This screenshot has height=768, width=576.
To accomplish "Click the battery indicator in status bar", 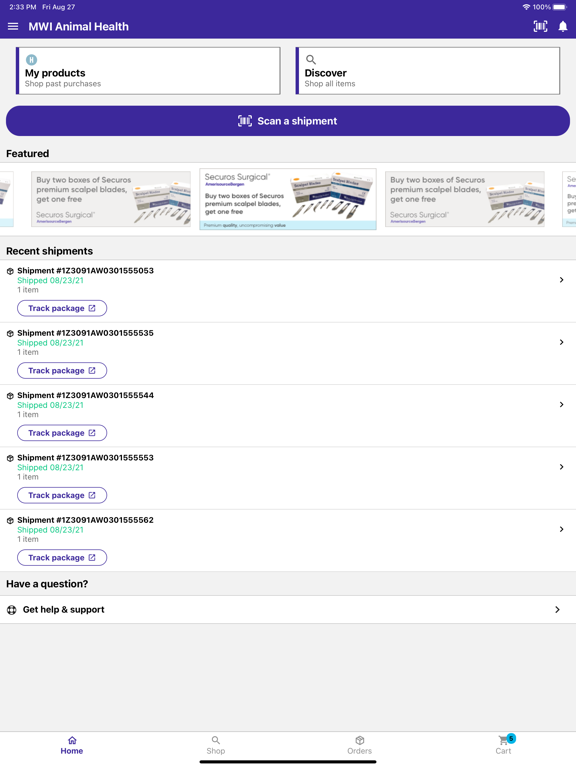I will (x=560, y=7).
